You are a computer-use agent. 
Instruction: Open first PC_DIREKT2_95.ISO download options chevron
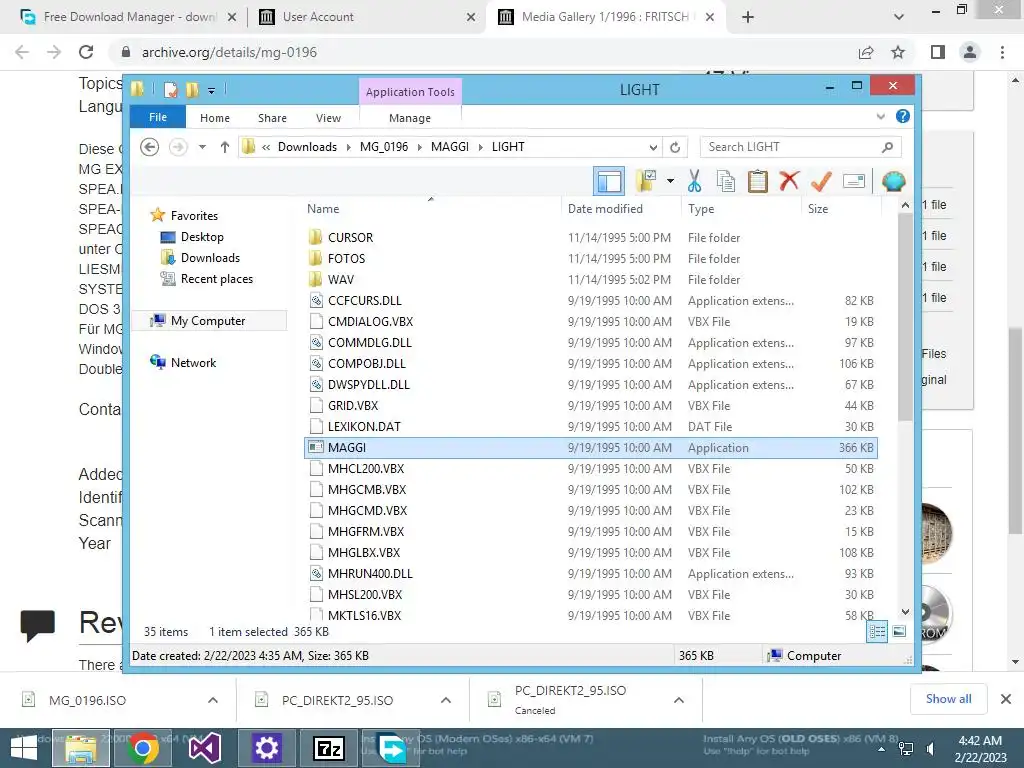(446, 700)
